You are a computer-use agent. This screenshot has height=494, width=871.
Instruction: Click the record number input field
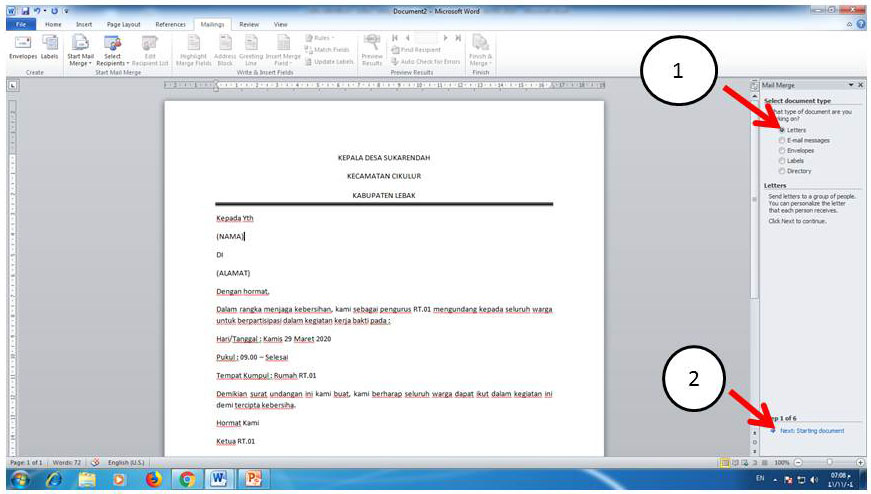pyautogui.click(x=427, y=38)
